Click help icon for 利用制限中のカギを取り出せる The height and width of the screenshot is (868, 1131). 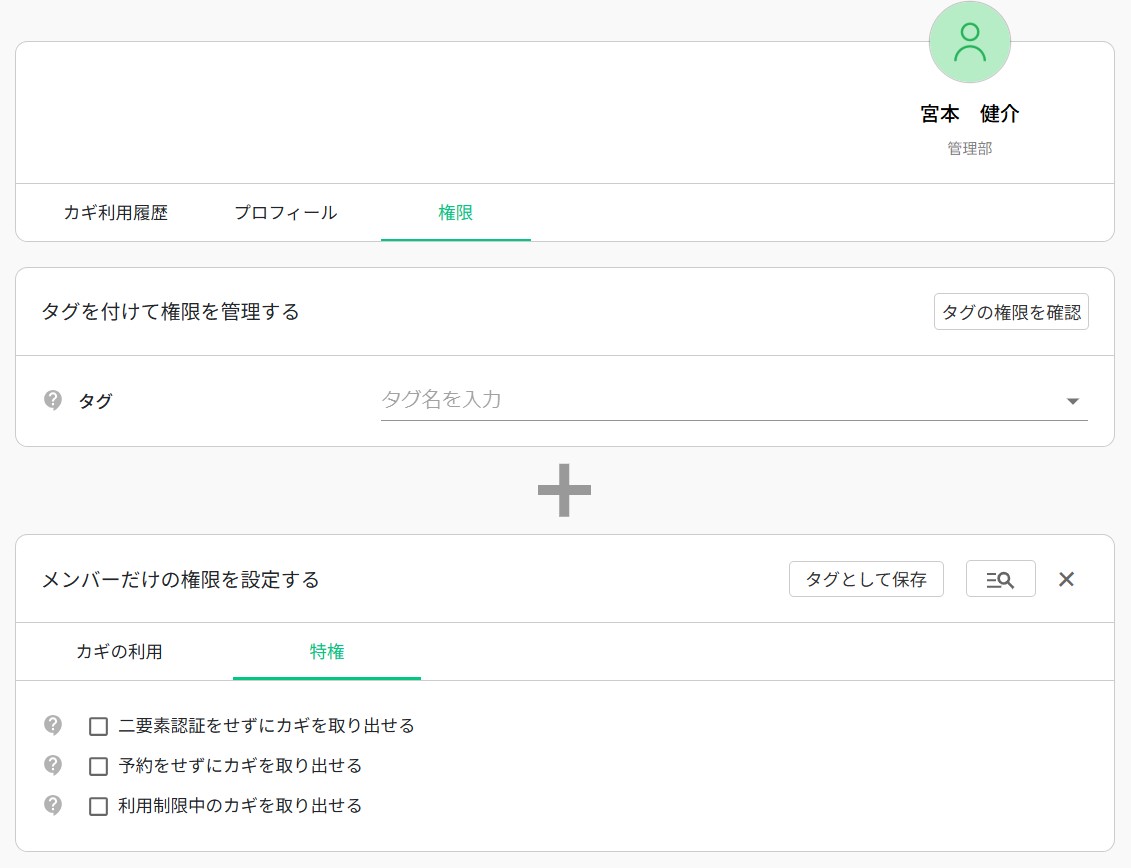pyautogui.click(x=53, y=805)
